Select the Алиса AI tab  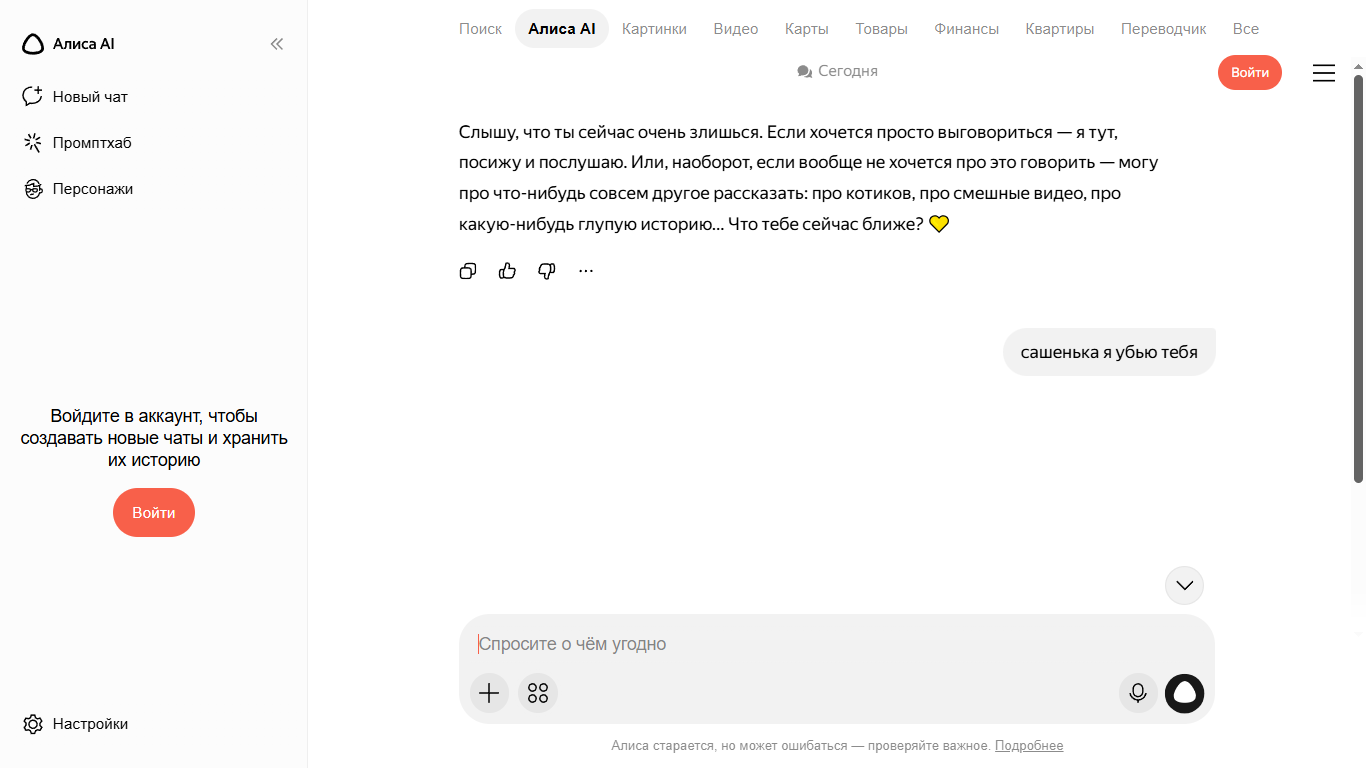tap(562, 29)
